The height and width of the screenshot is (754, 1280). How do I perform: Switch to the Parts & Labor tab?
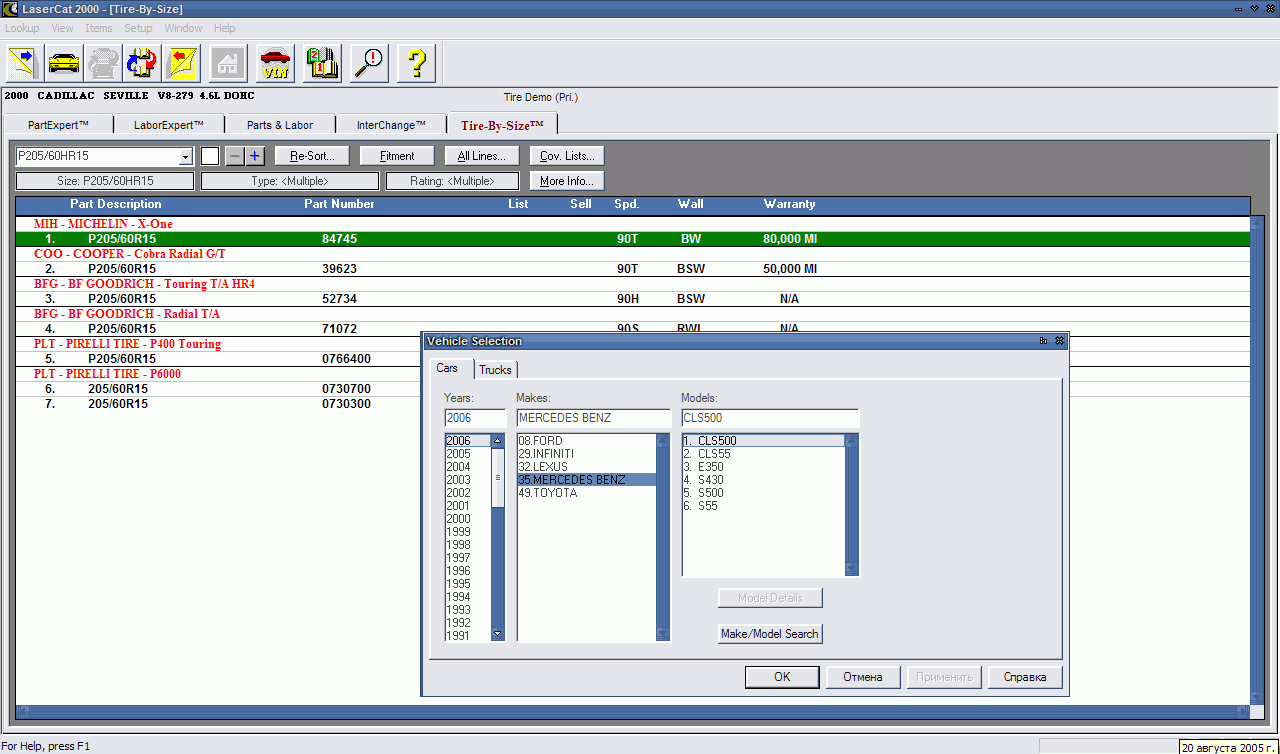pyautogui.click(x=280, y=125)
